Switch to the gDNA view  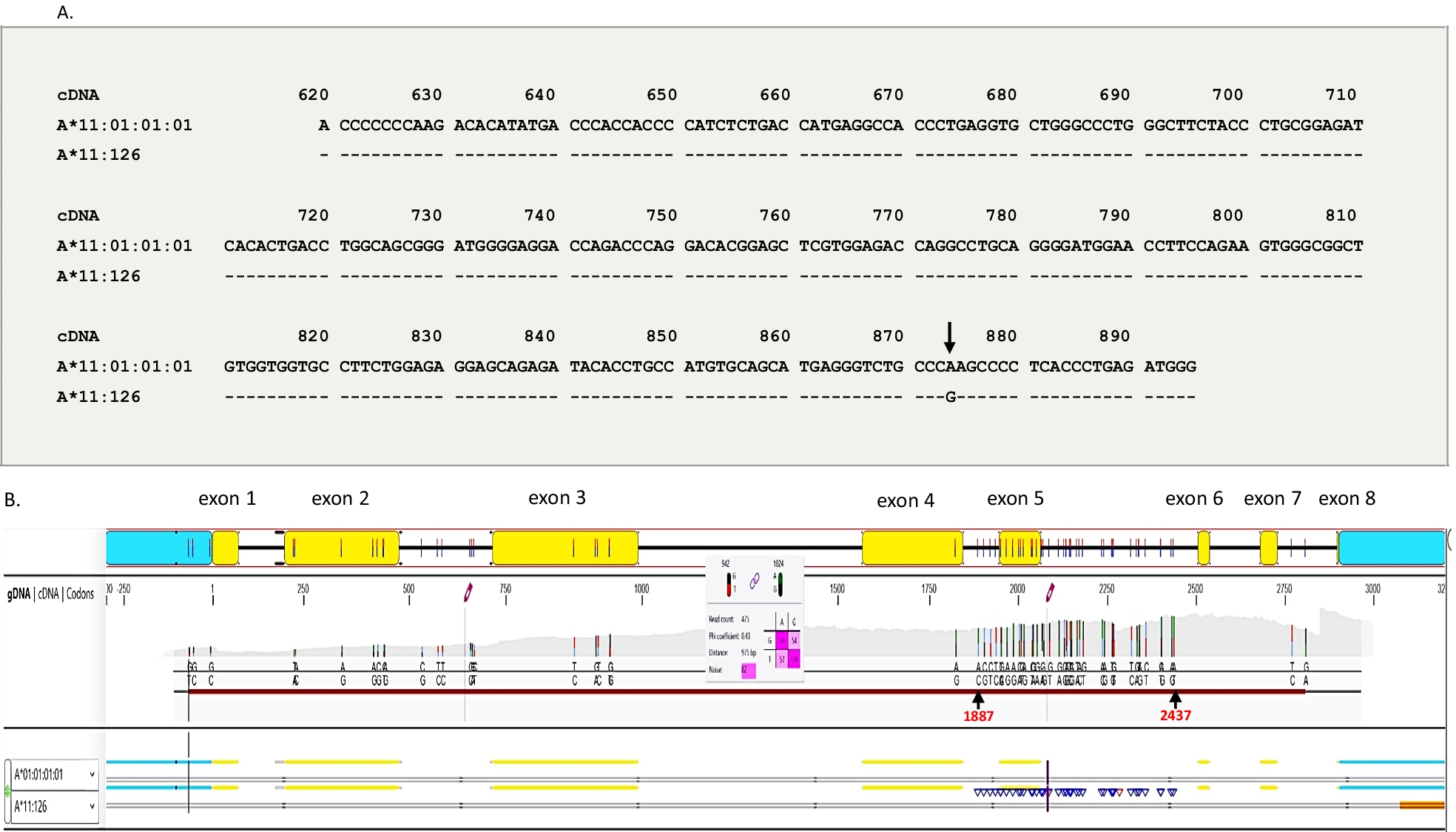pyautogui.click(x=18, y=594)
